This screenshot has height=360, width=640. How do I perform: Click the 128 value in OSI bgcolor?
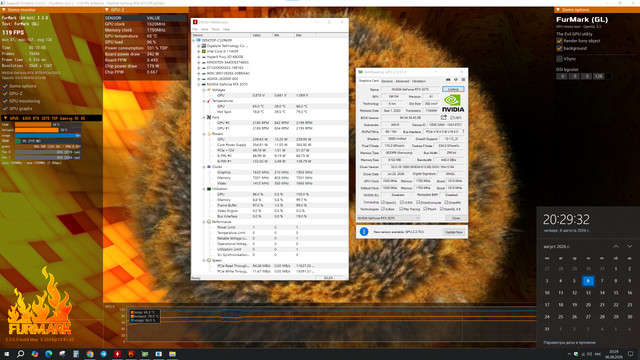(598, 76)
